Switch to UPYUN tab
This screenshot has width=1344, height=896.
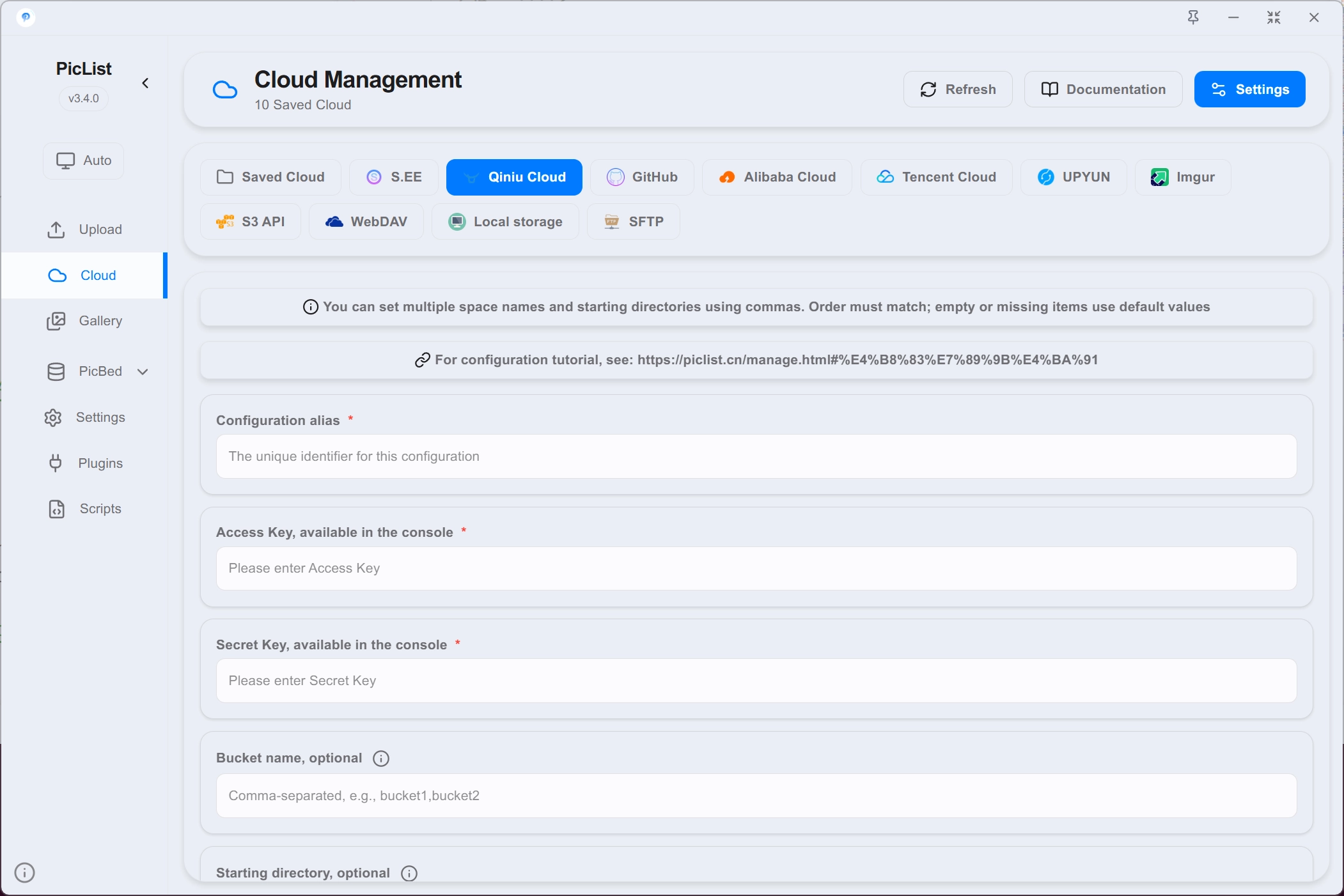click(x=1074, y=177)
